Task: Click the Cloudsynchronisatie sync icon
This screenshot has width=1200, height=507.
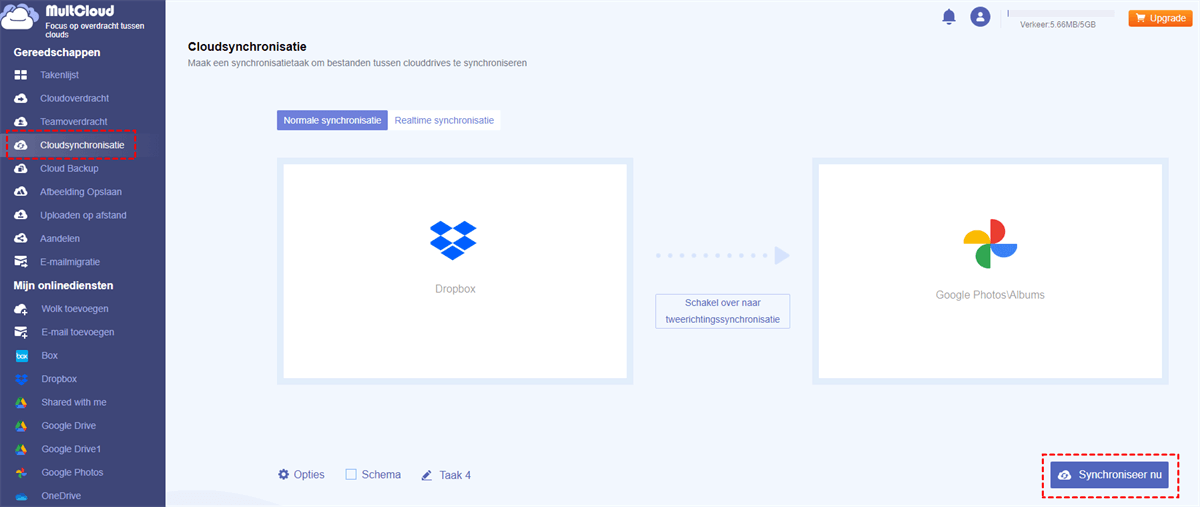Action: pos(21,145)
